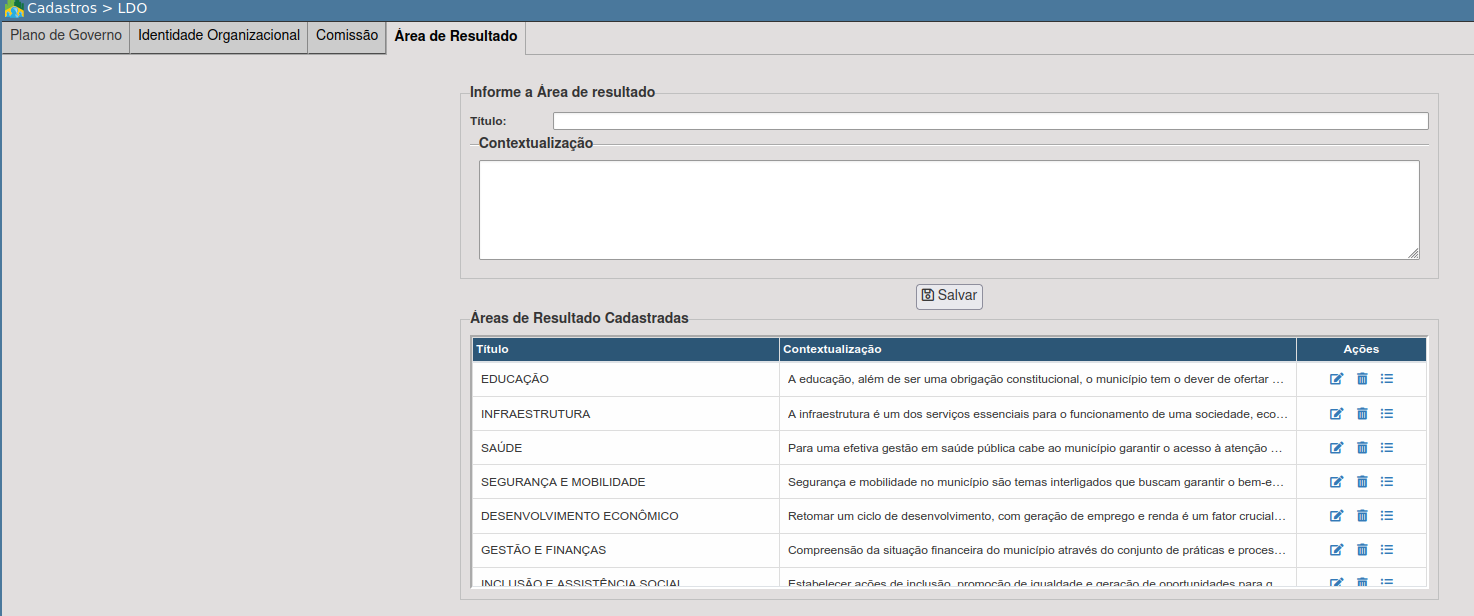Viewport: 1474px width, 616px height.
Task: Edit the SEGURANÇA E MOBILIDADE entry
Action: pos(1336,481)
